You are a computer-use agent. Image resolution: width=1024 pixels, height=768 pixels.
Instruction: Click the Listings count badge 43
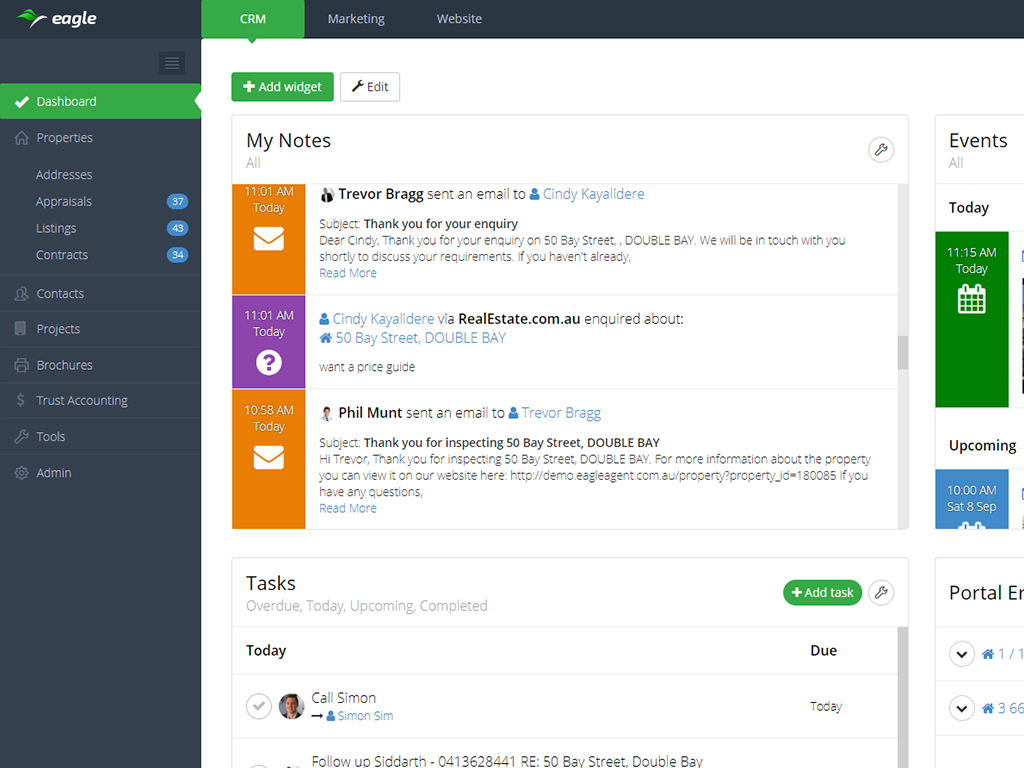(x=178, y=228)
